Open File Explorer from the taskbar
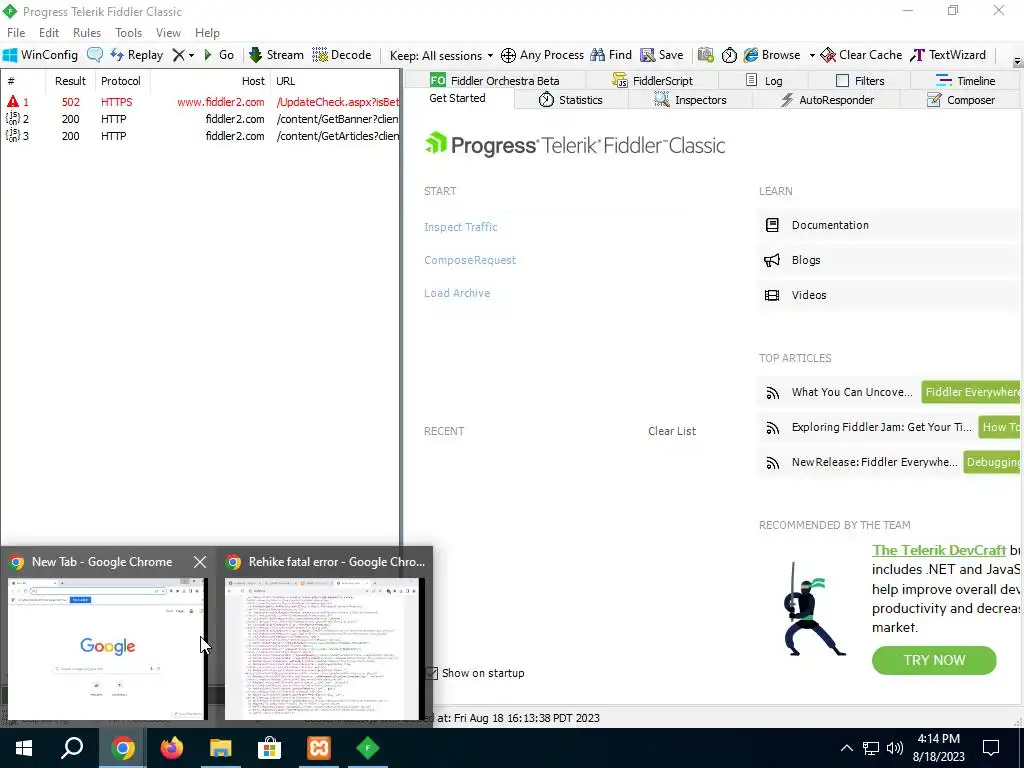 point(221,748)
